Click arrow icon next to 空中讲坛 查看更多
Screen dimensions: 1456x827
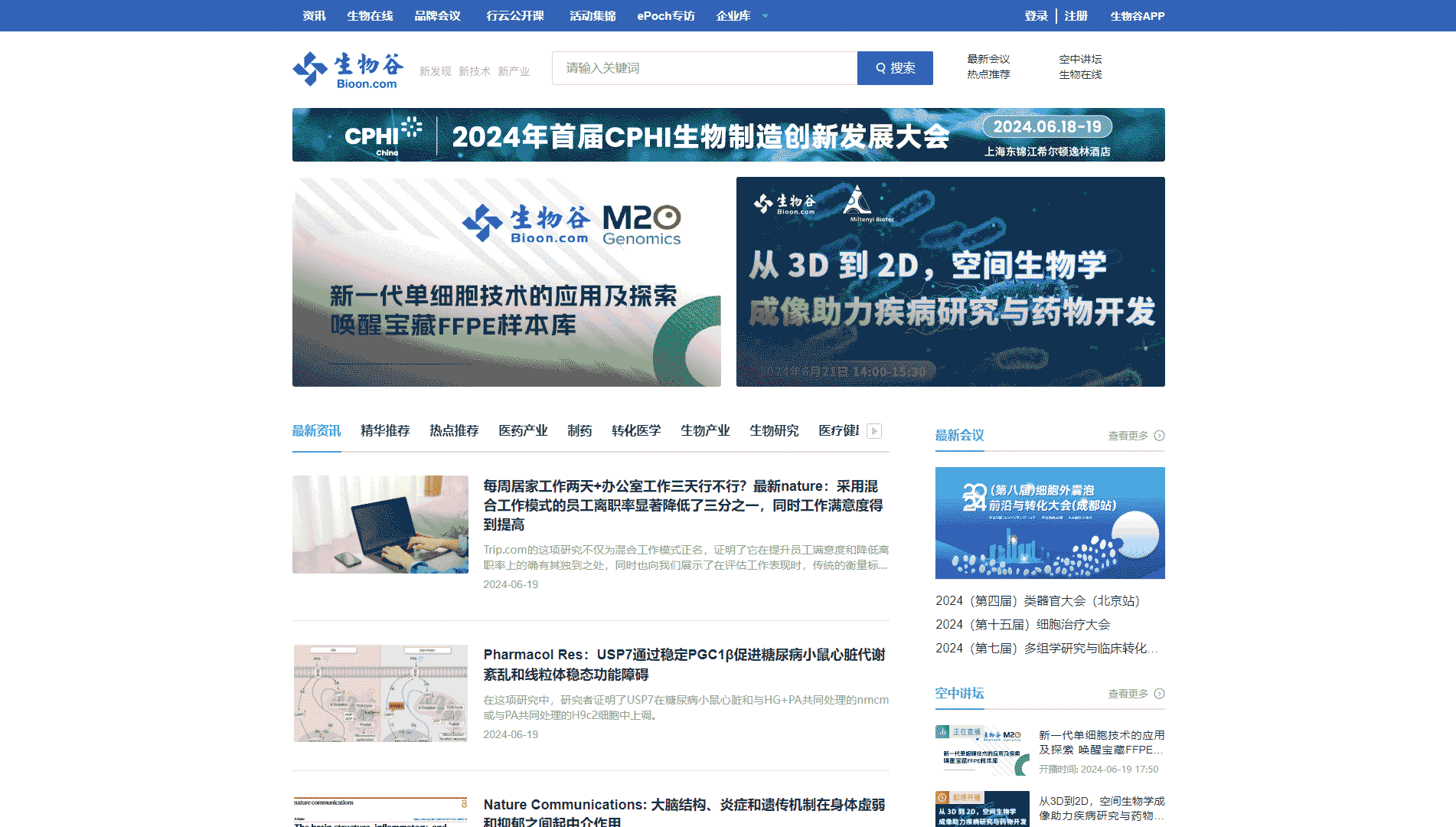pos(1159,694)
